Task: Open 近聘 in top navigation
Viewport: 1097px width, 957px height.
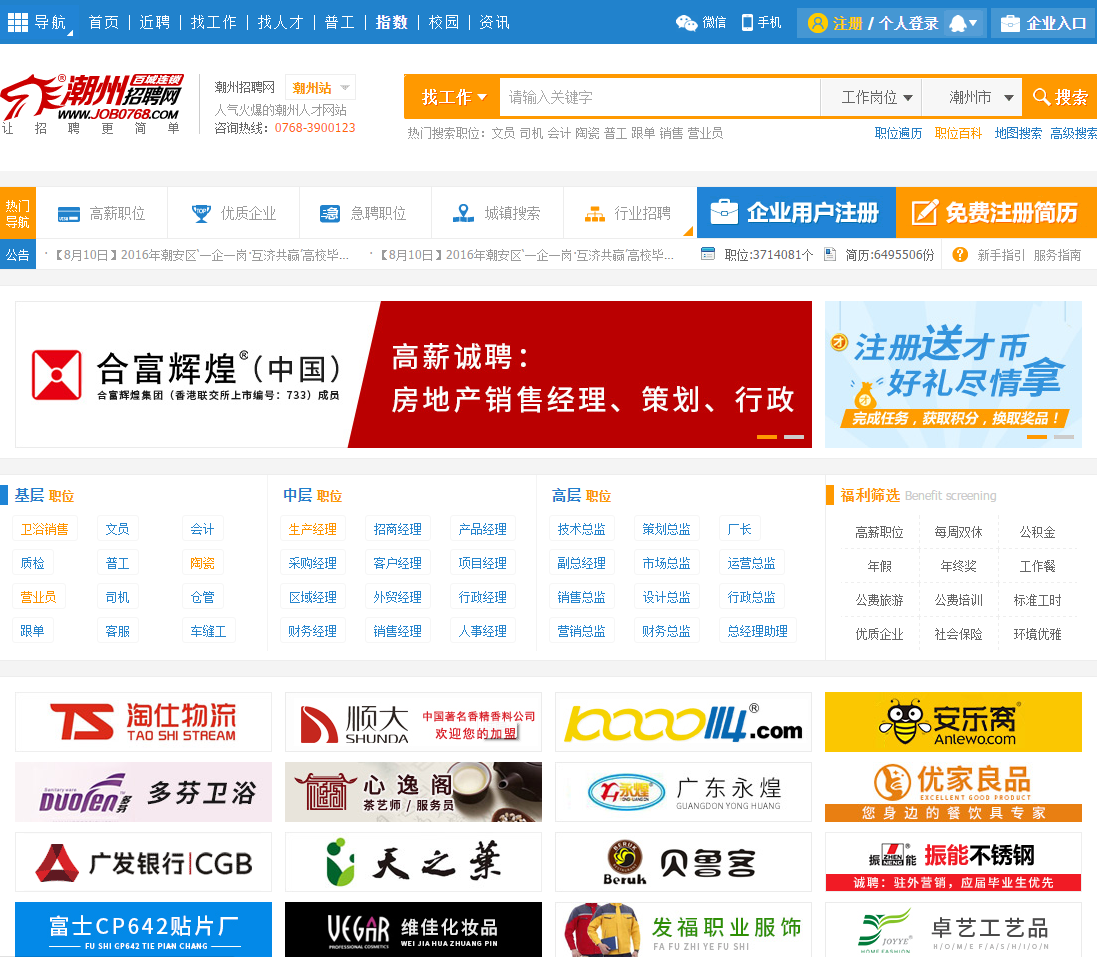Action: pos(155,22)
